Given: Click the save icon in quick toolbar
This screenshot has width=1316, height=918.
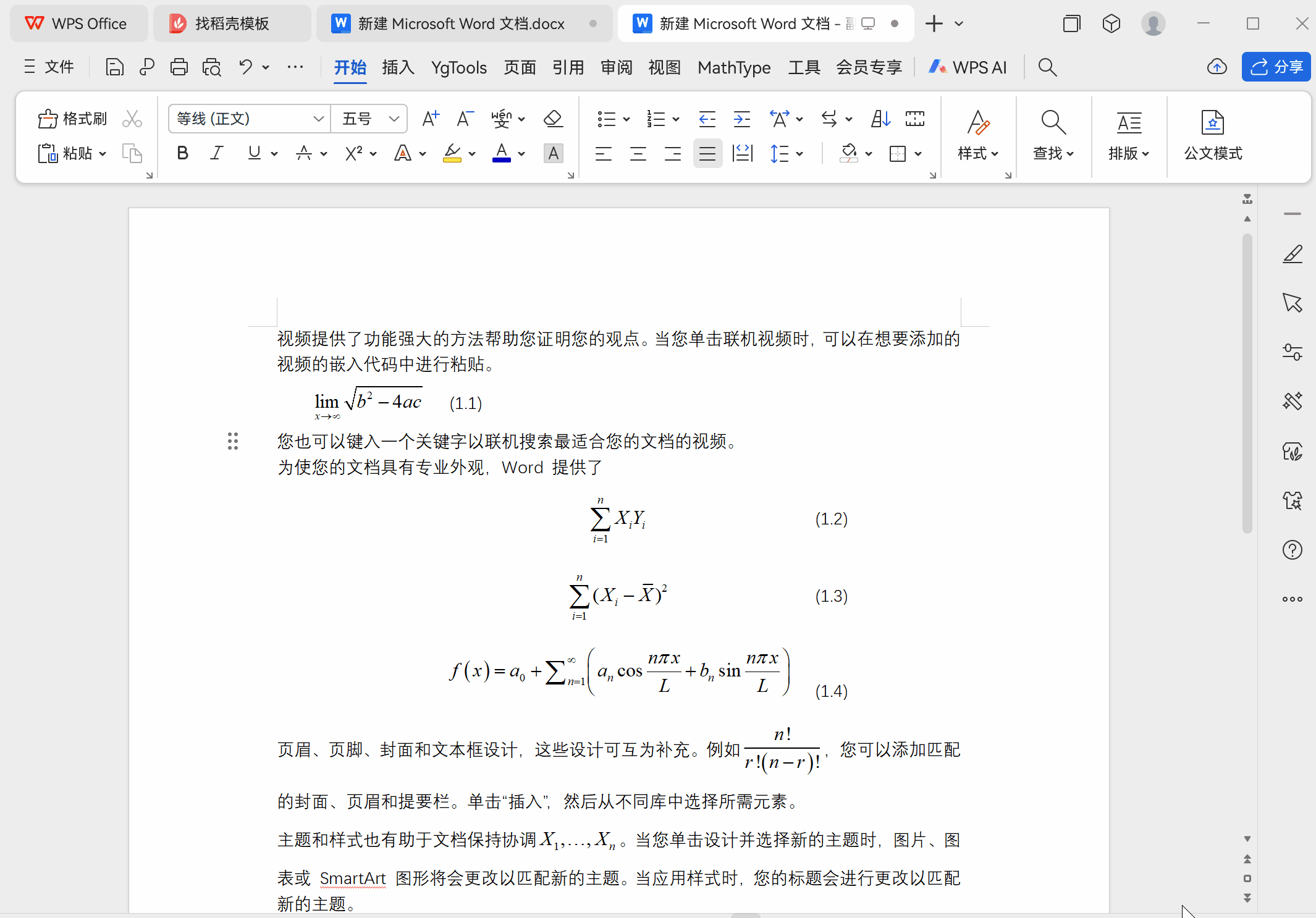Looking at the screenshot, I should (114, 67).
